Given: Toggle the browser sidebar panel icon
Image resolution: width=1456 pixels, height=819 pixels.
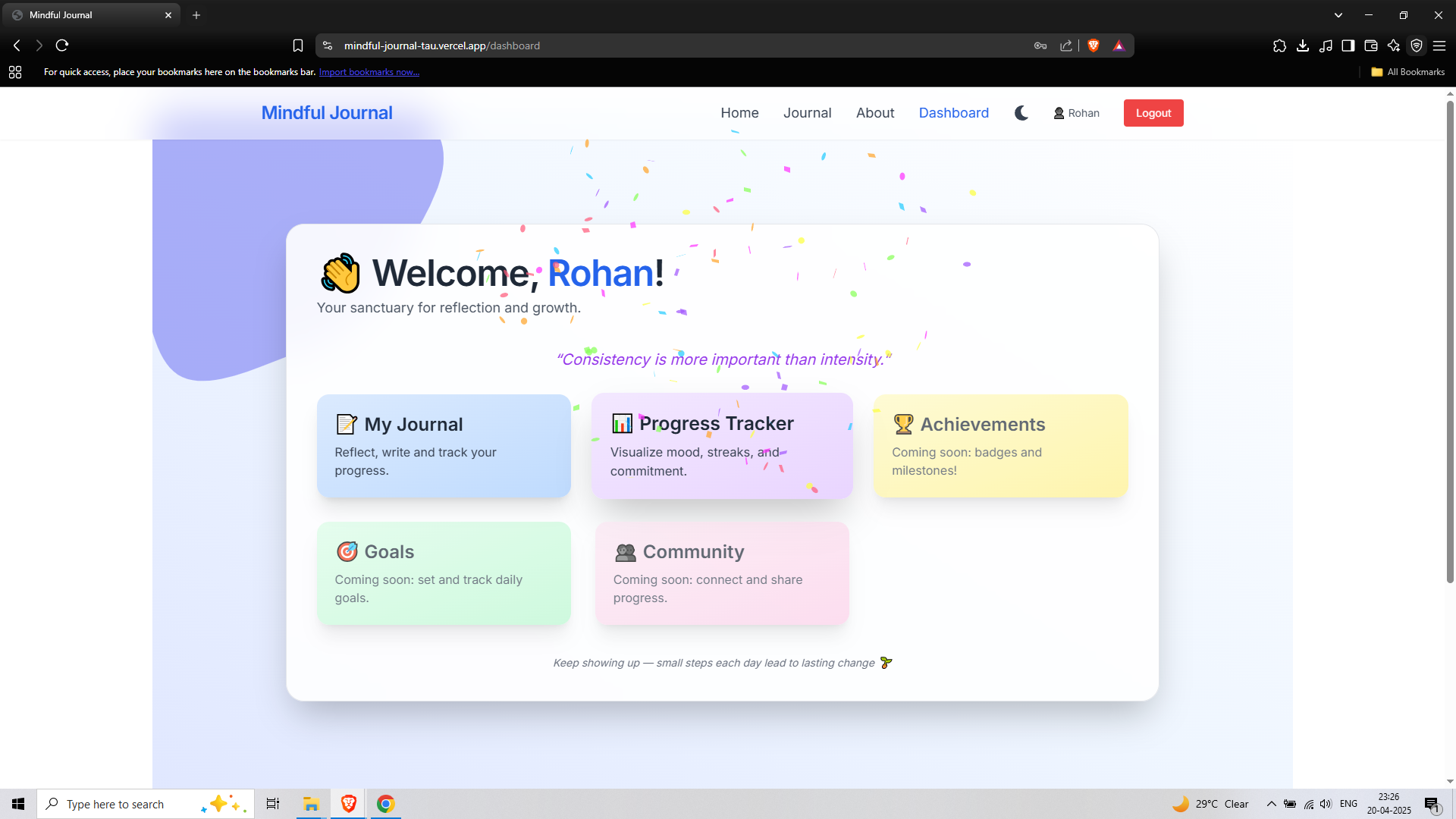Looking at the screenshot, I should pos(1348,45).
